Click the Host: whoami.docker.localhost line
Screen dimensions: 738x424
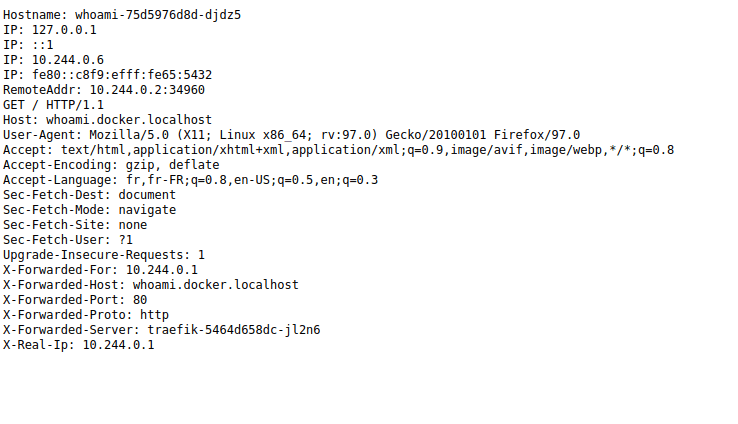pos(107,120)
